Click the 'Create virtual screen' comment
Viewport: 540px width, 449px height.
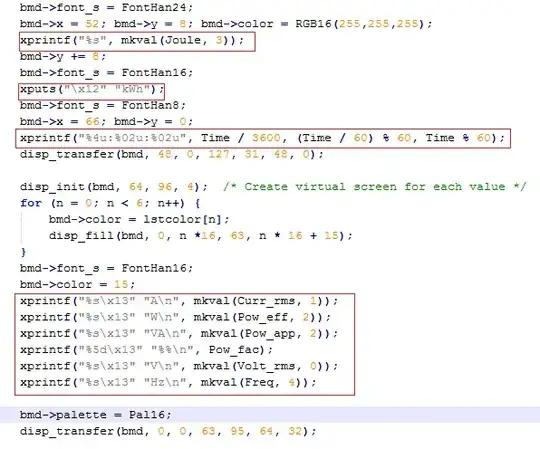375,187
